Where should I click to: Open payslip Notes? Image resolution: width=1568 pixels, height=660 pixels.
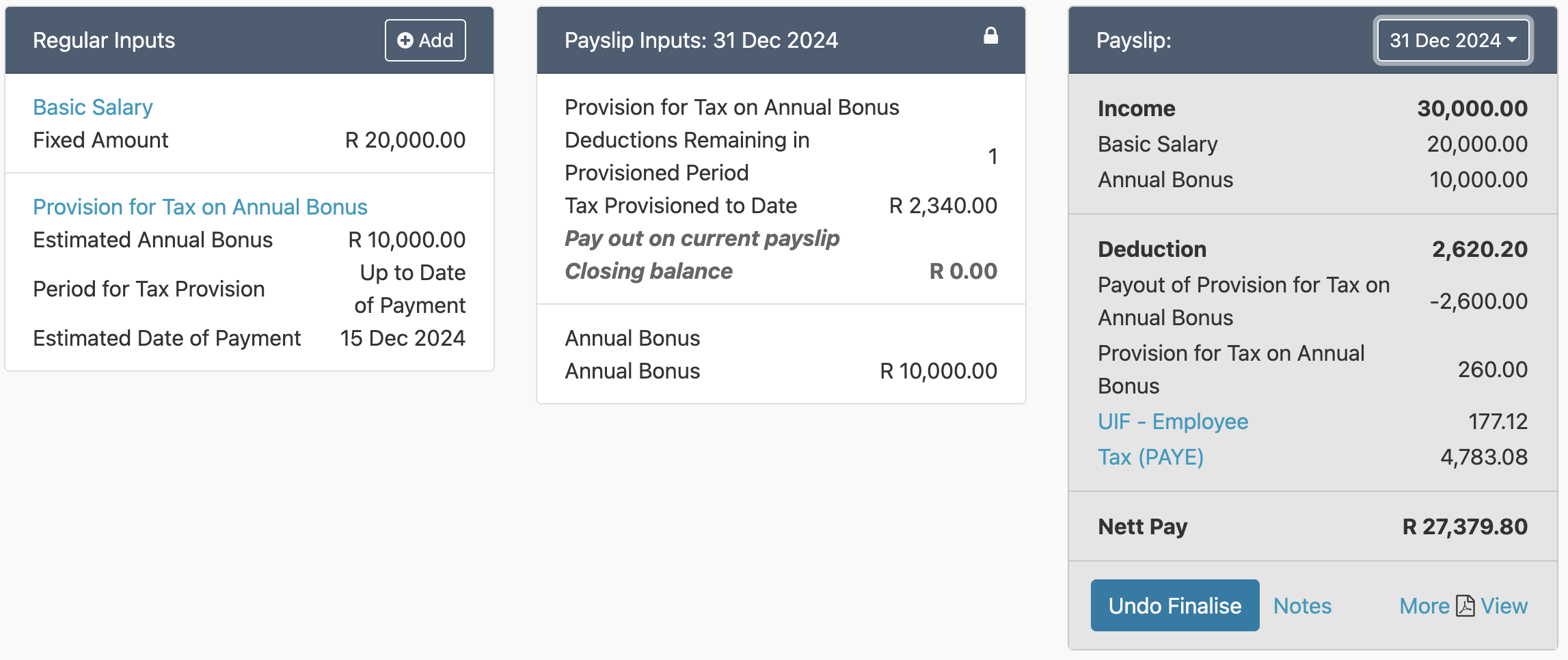click(1302, 606)
